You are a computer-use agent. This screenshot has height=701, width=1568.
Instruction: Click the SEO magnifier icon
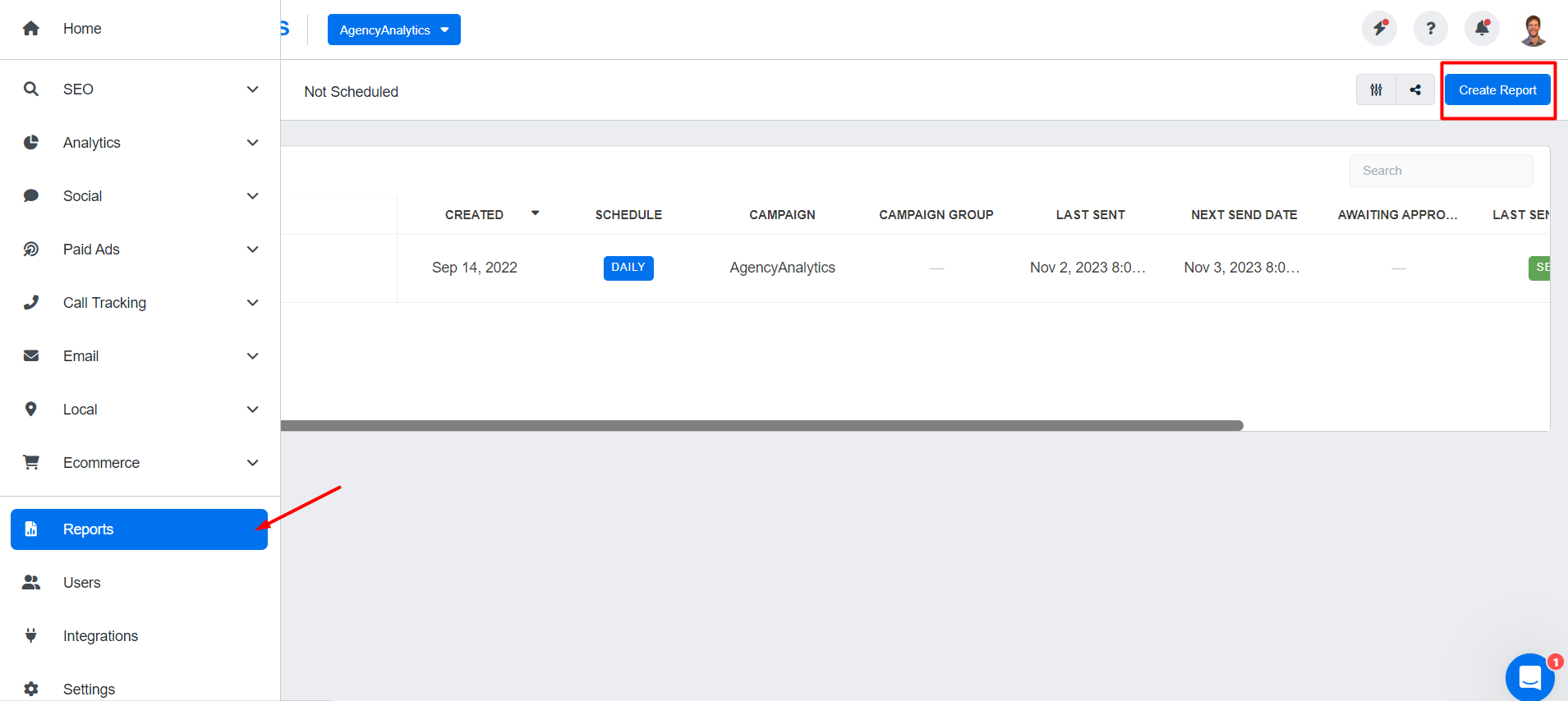tap(31, 89)
